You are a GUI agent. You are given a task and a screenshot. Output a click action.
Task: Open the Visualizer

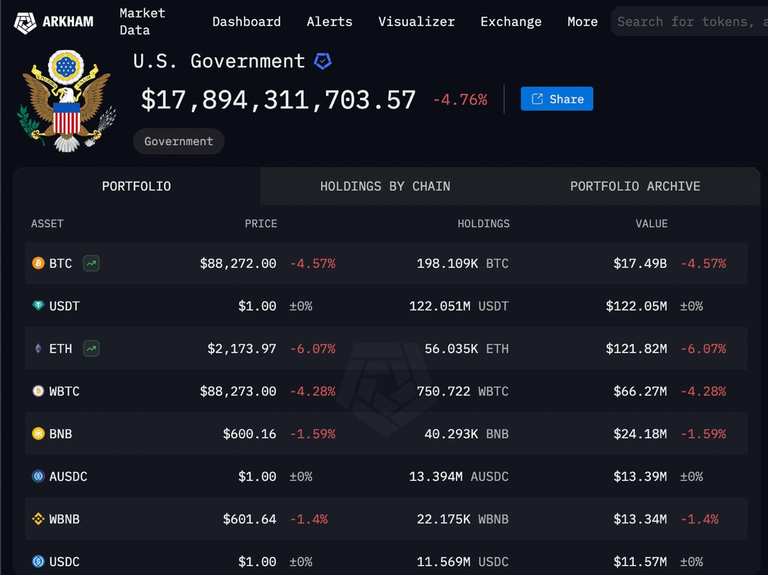pos(416,22)
